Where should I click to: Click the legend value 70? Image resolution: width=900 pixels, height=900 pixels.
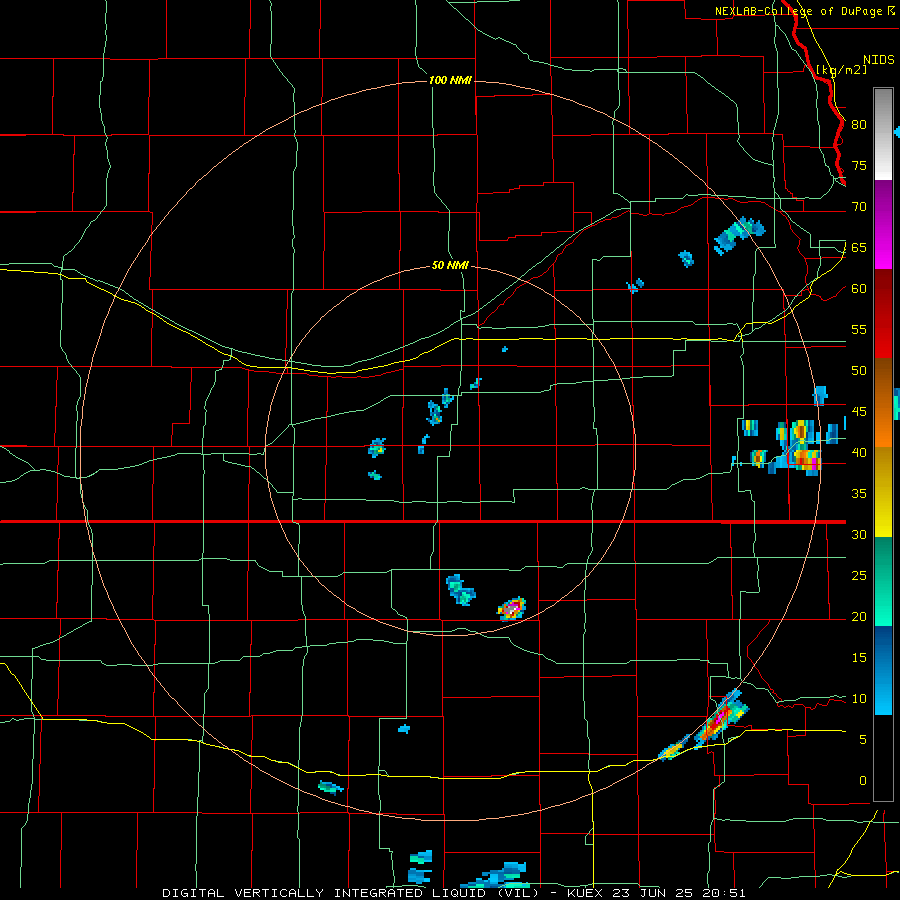pos(859,207)
